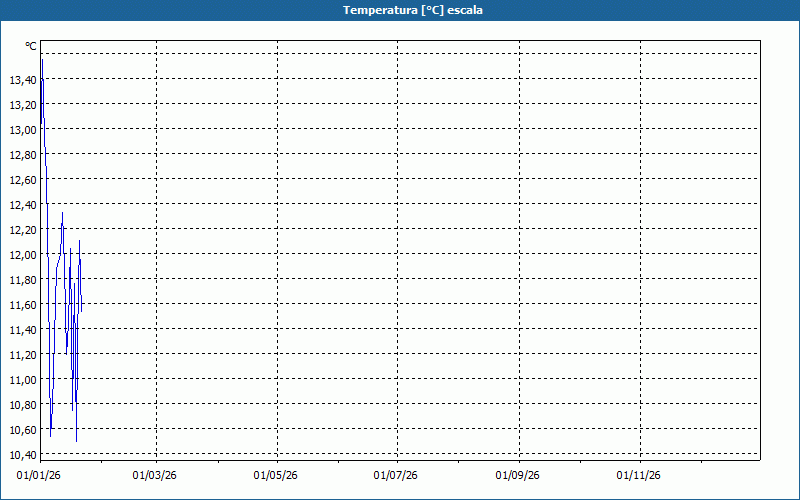The image size is (800, 500).
Task: Click the highest peak of the blue temperature line
Action: (x=42, y=60)
